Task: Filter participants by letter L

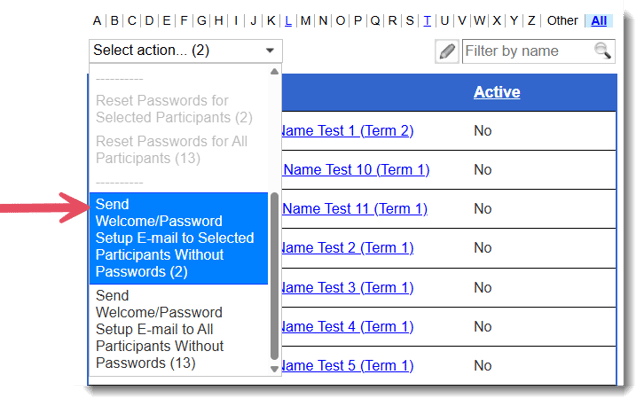Action: 288,20
